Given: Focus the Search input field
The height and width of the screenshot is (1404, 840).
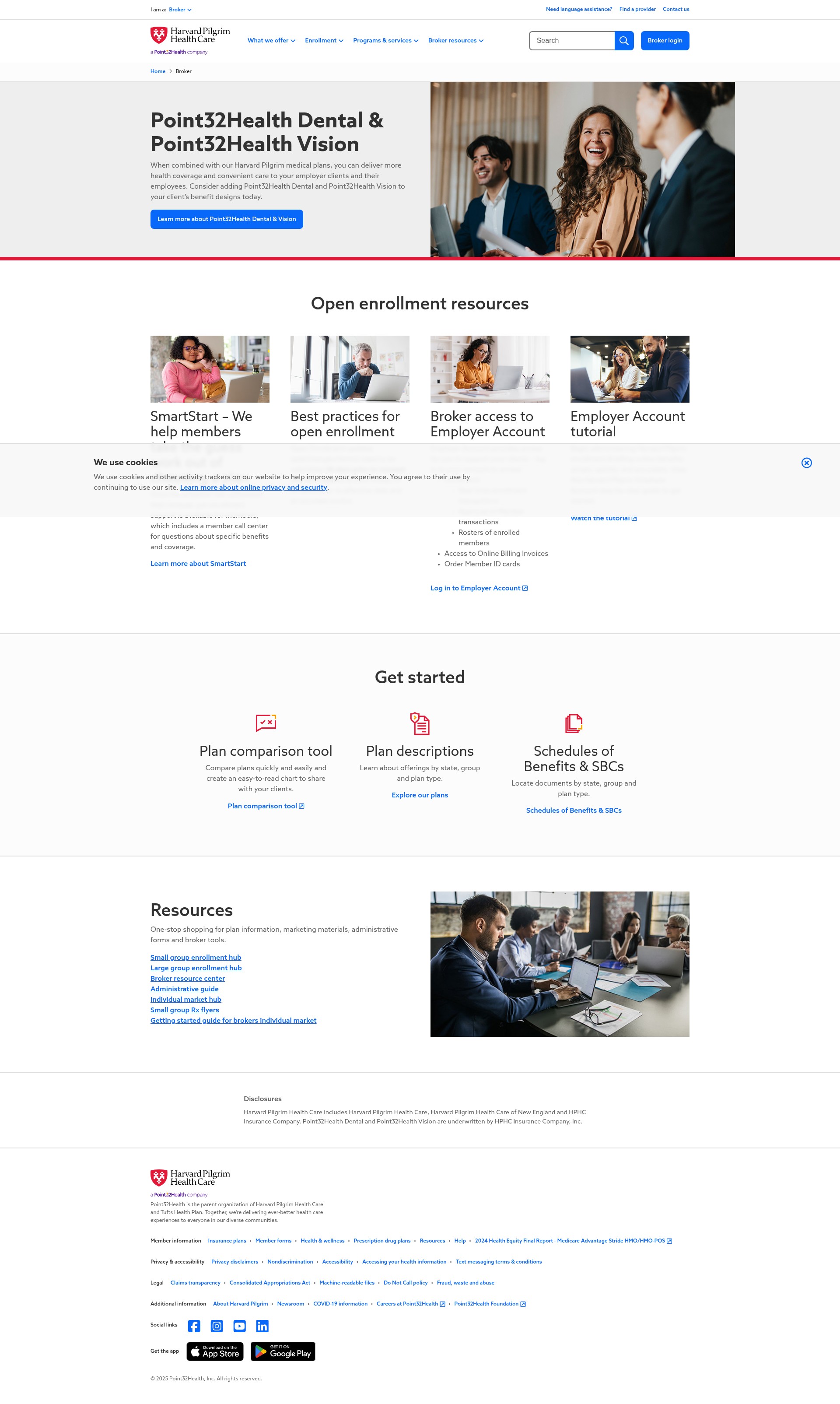Looking at the screenshot, I should (572, 41).
